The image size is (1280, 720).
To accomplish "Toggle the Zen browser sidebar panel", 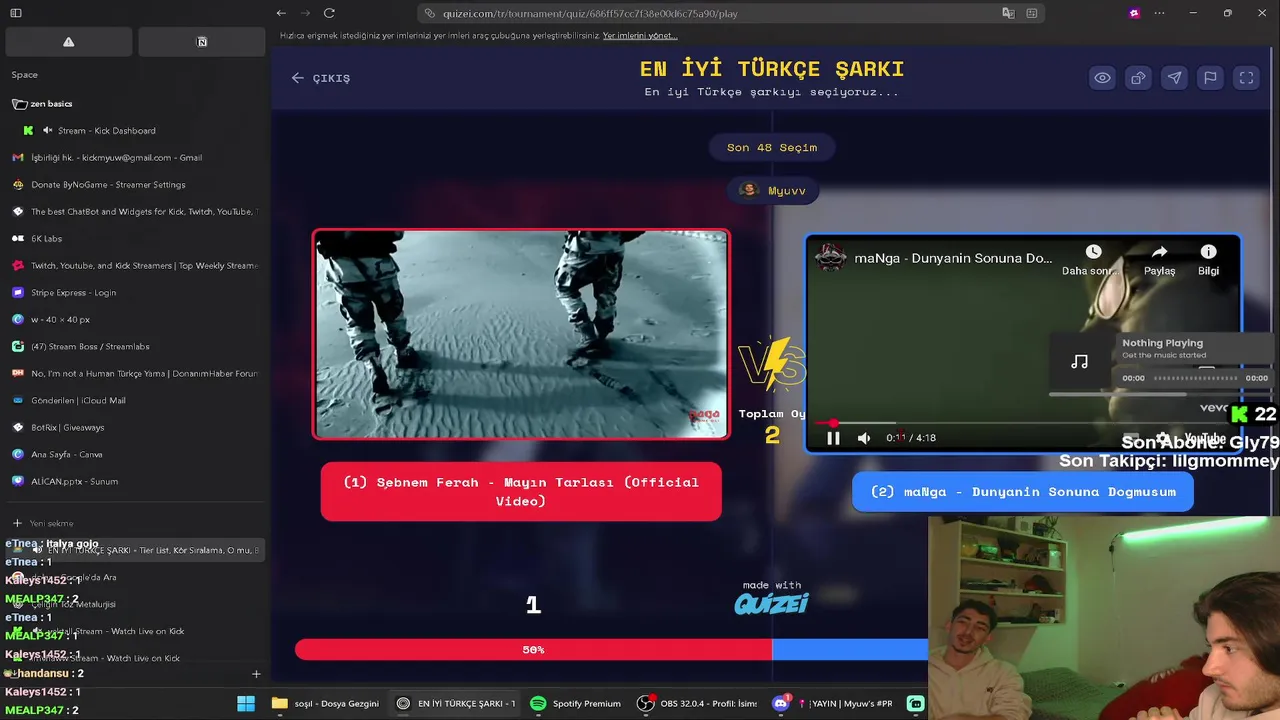I will pyautogui.click(x=16, y=13).
